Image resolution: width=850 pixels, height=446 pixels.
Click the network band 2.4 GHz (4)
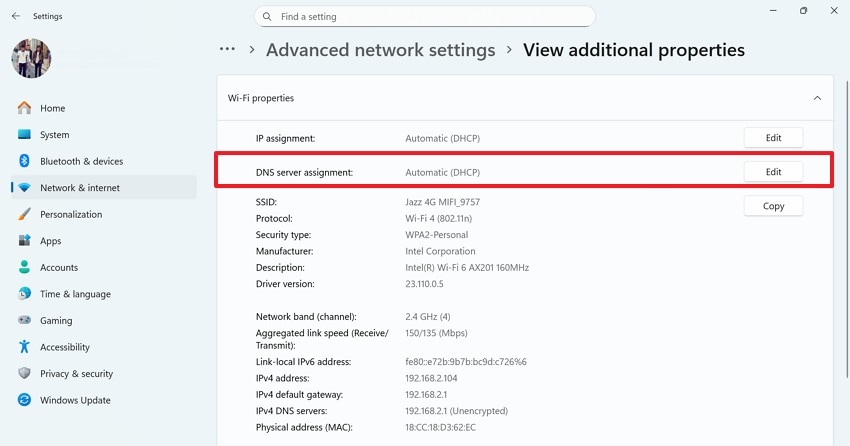pos(428,316)
